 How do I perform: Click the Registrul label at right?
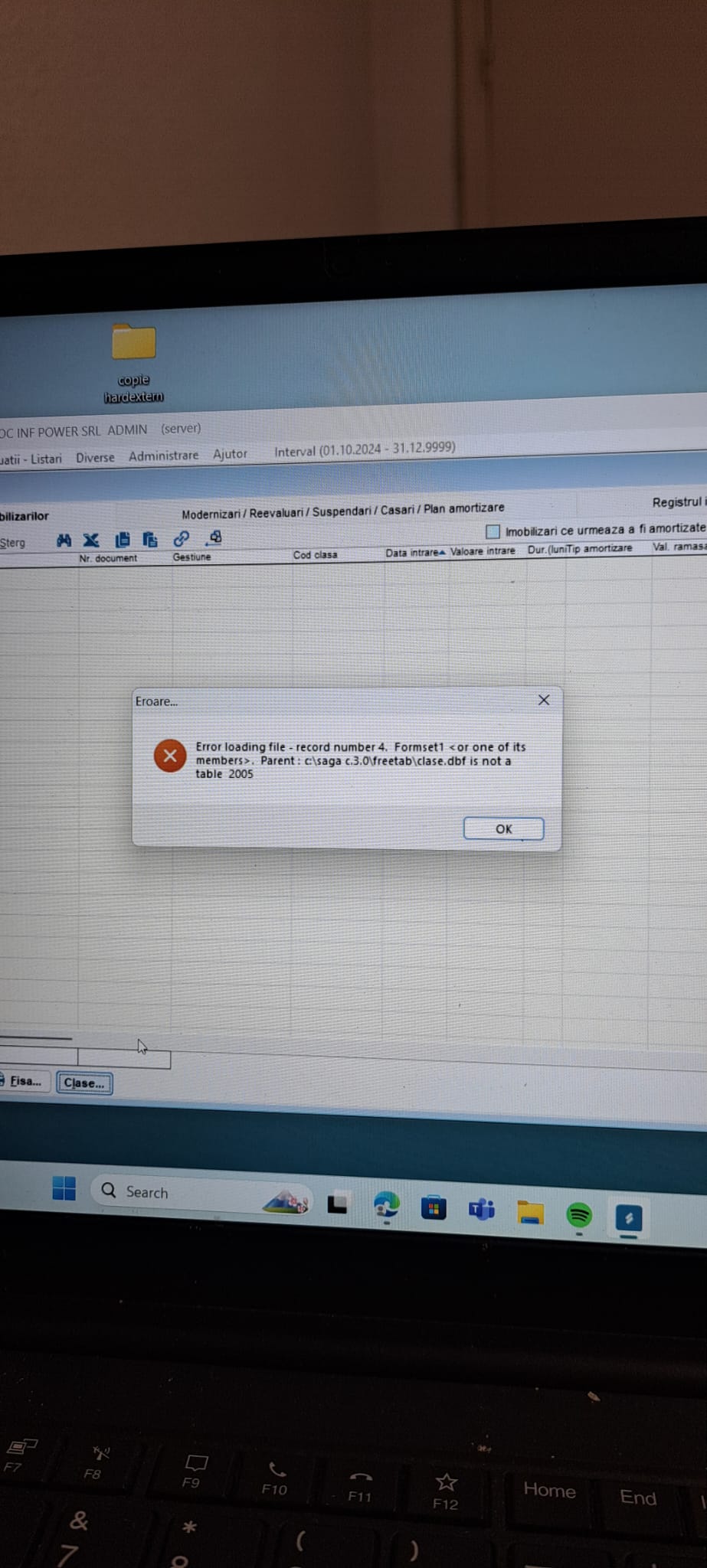[678, 502]
